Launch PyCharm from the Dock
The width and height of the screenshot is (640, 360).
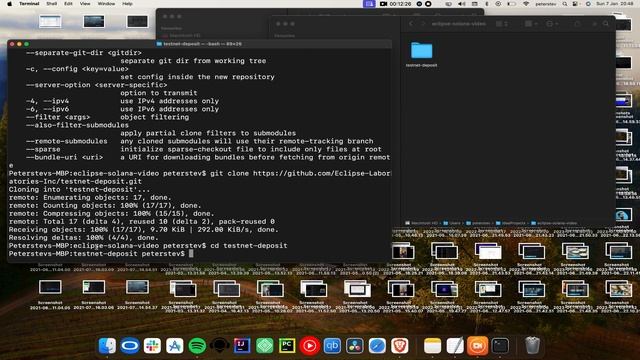[x=287, y=346]
